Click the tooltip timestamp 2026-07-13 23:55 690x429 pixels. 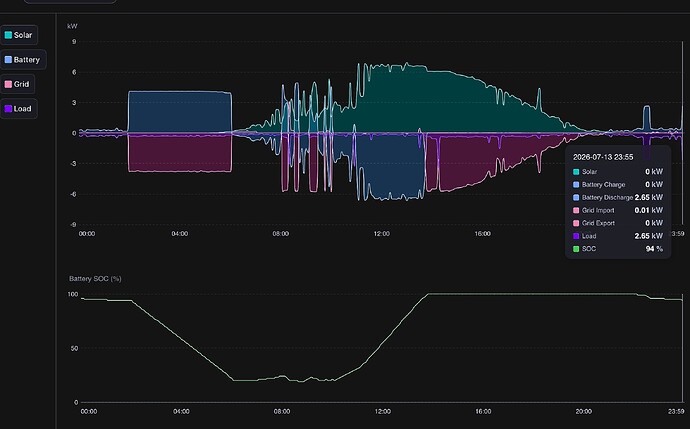coord(603,157)
